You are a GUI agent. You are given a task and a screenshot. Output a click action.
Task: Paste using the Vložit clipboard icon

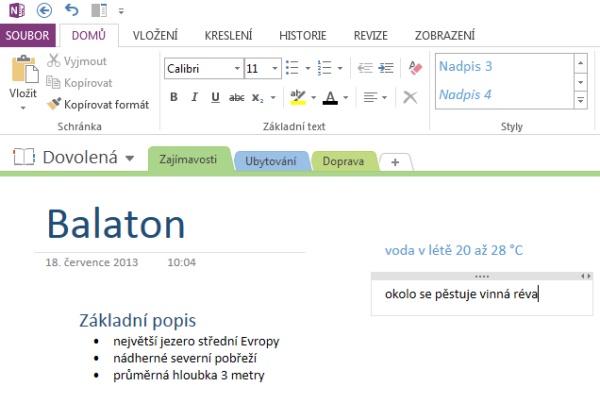[24, 69]
